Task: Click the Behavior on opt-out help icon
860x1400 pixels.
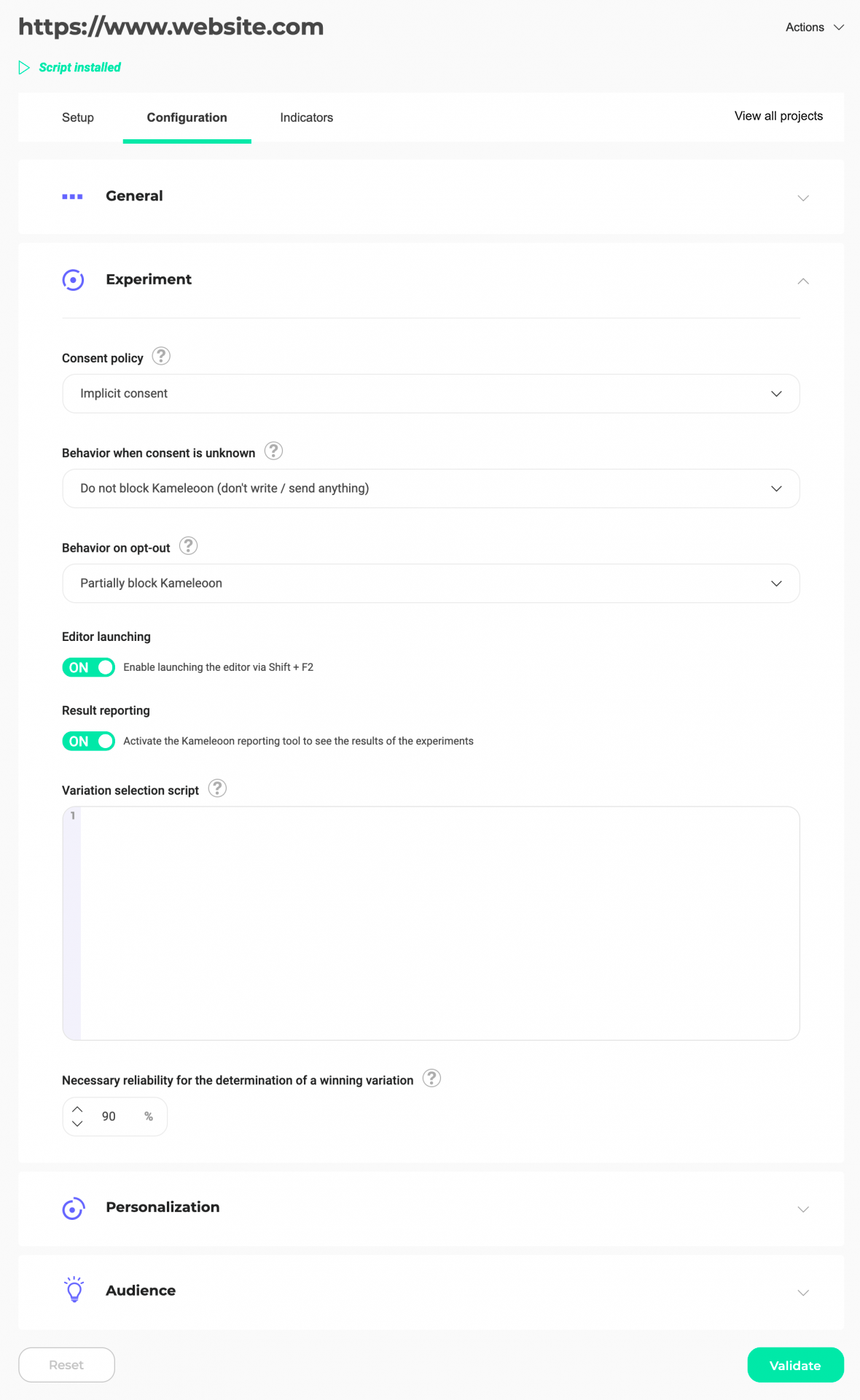Action: click(x=188, y=545)
